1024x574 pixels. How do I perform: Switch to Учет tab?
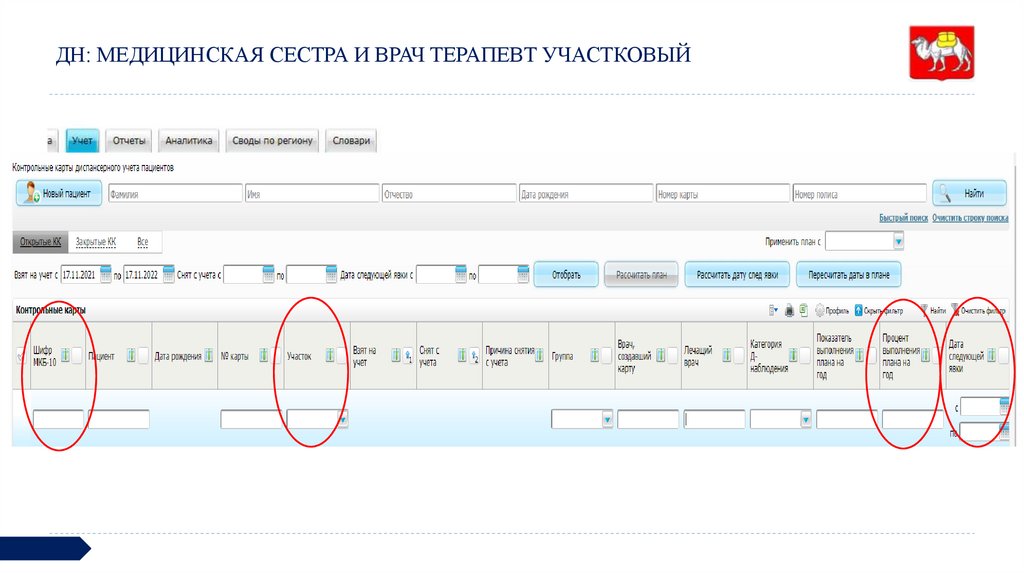82,140
